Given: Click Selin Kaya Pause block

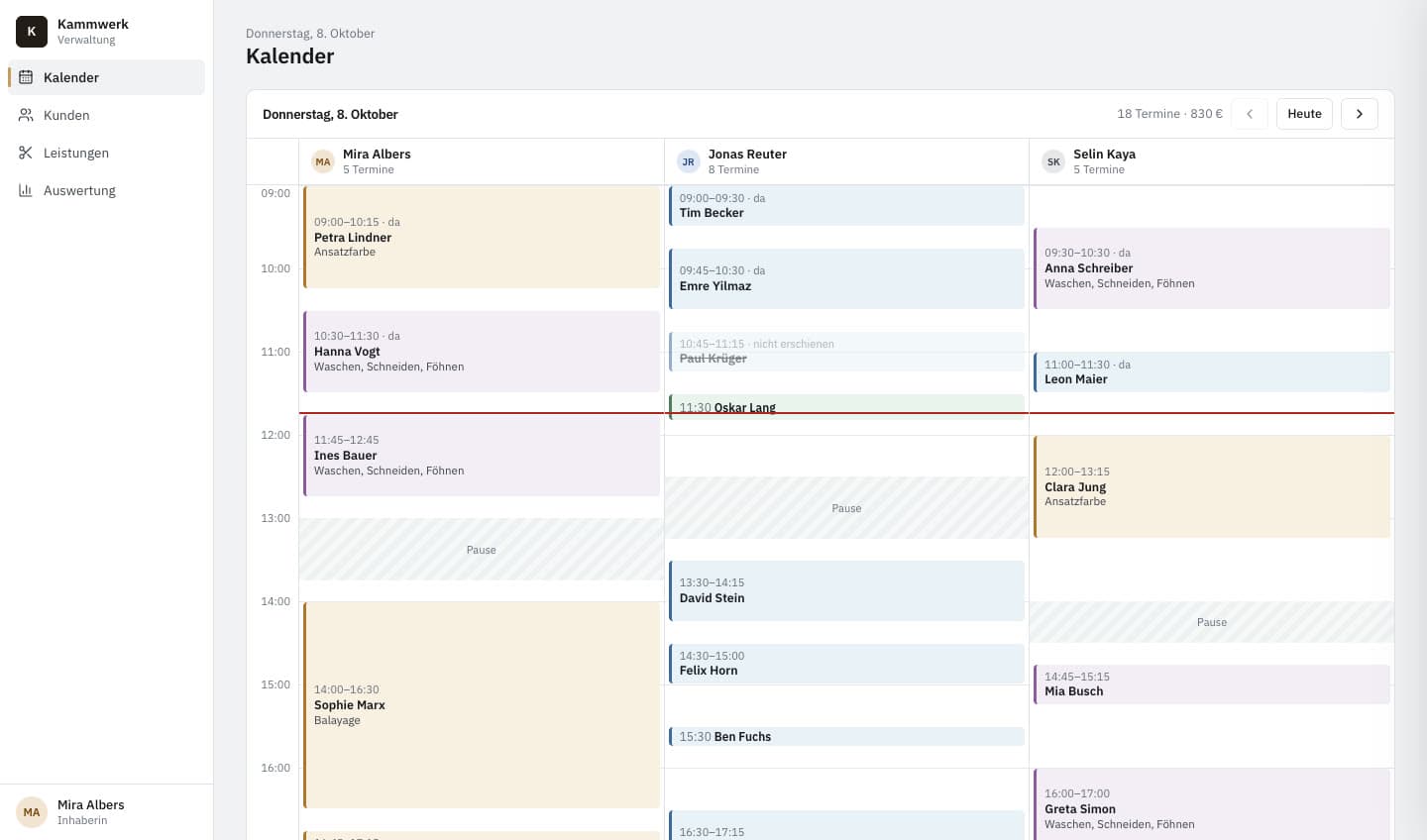Looking at the screenshot, I should (1212, 622).
